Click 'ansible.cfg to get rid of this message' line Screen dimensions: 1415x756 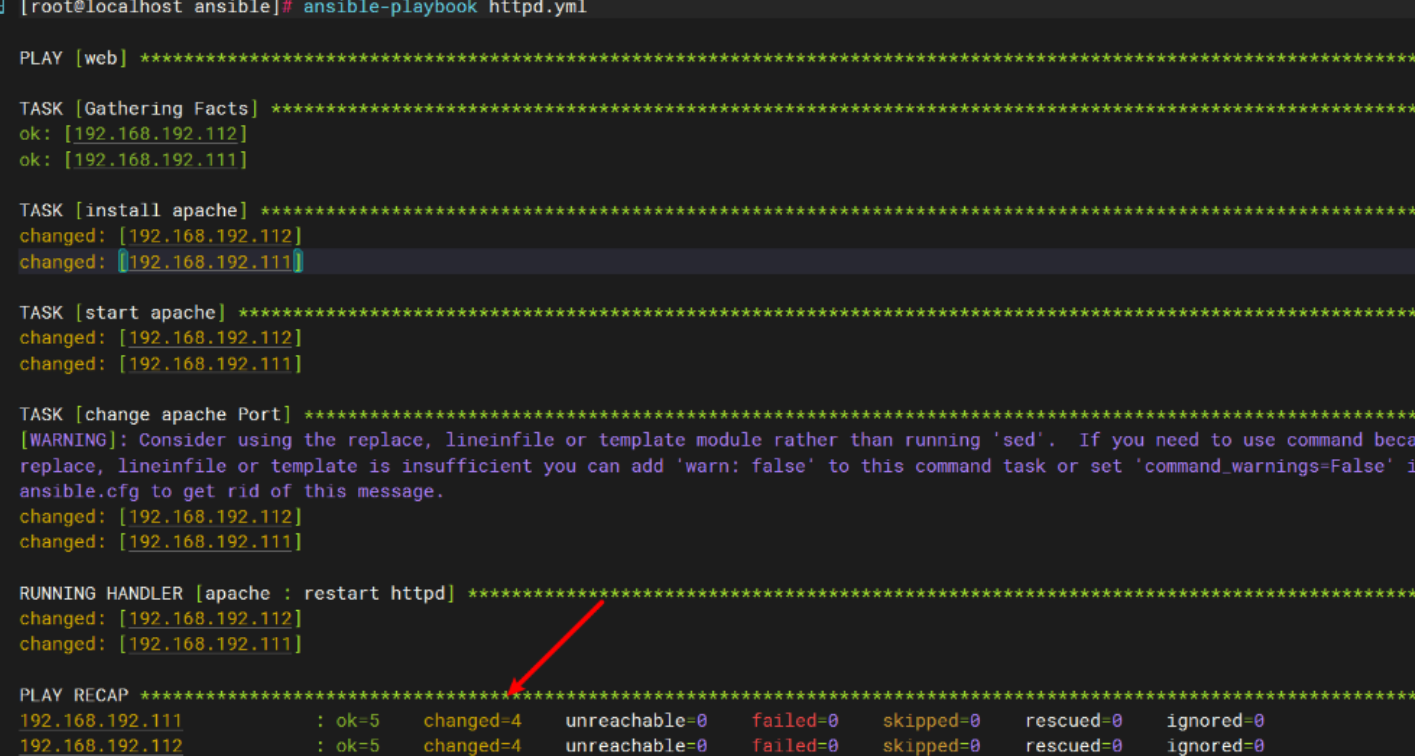232,492
